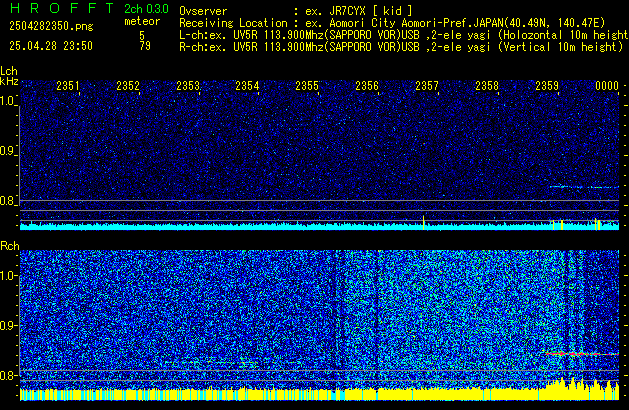Screen dimensions: 629x410
Task: Click the Lch 1.0 kHz axis label
Action: 7,101
